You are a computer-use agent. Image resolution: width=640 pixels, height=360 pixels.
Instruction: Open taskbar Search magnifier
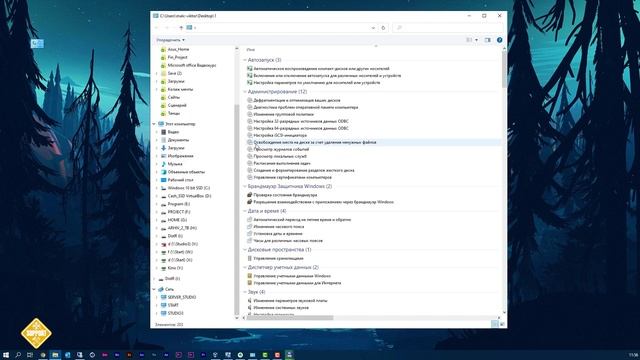click(x=18, y=355)
